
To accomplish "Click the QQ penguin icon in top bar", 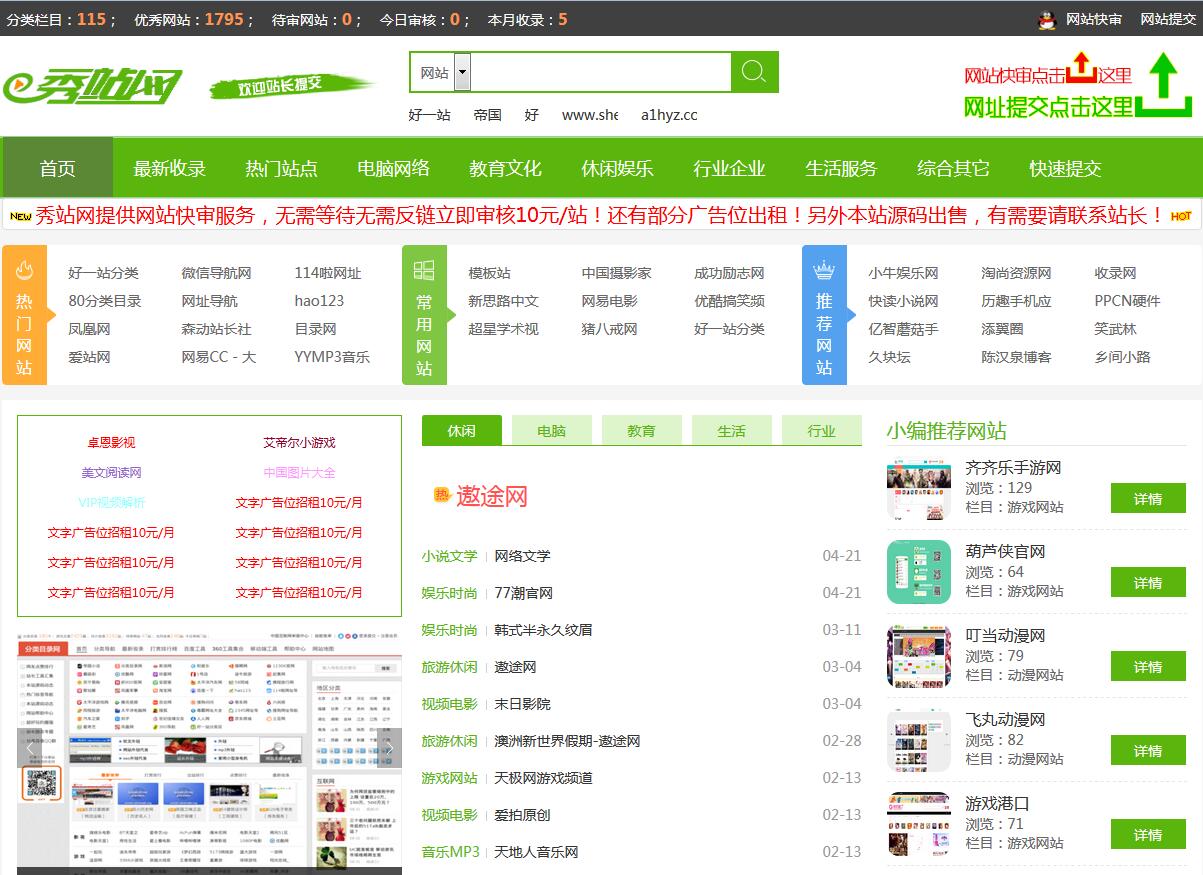I will tap(1047, 19).
